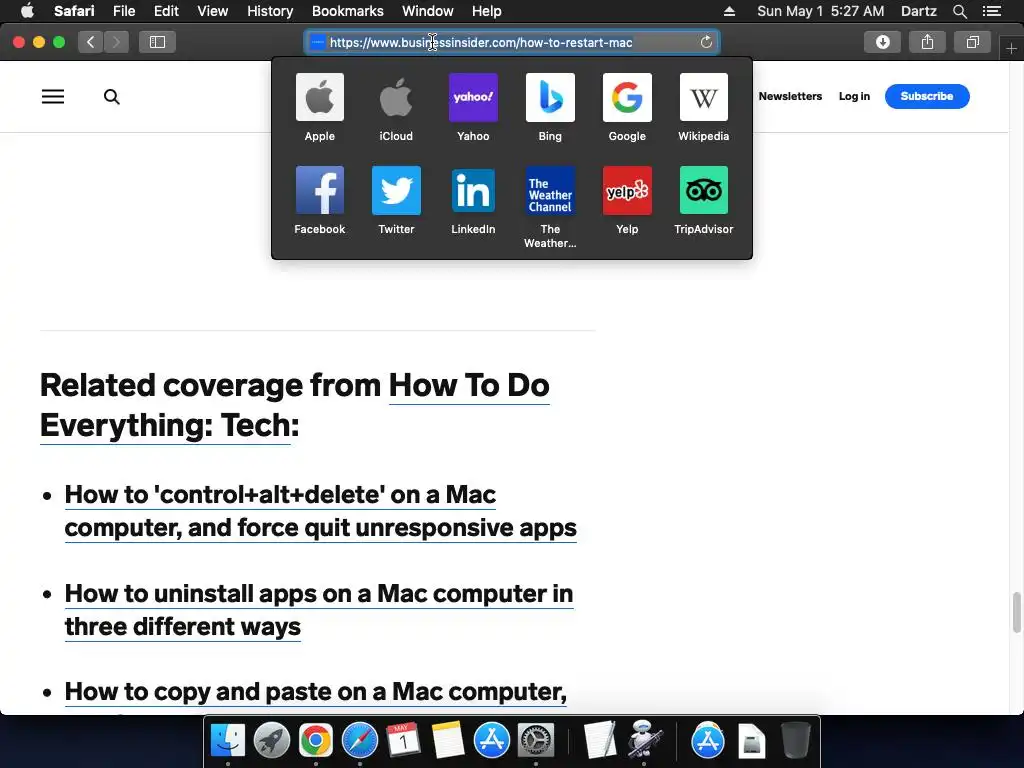Viewport: 1024px width, 768px height.
Task: Reload the page with the refresh icon
Action: [706, 42]
